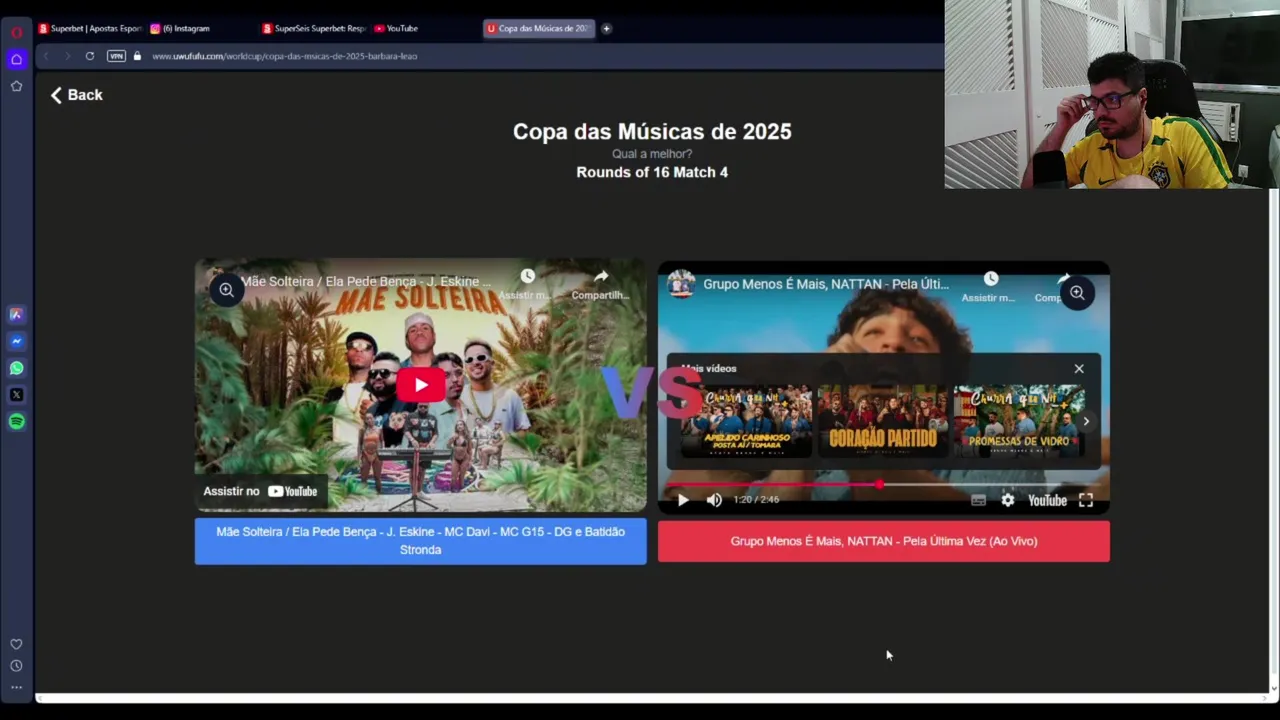Vote for Mãe Solteira / Ela Pede Bença

coord(420,541)
